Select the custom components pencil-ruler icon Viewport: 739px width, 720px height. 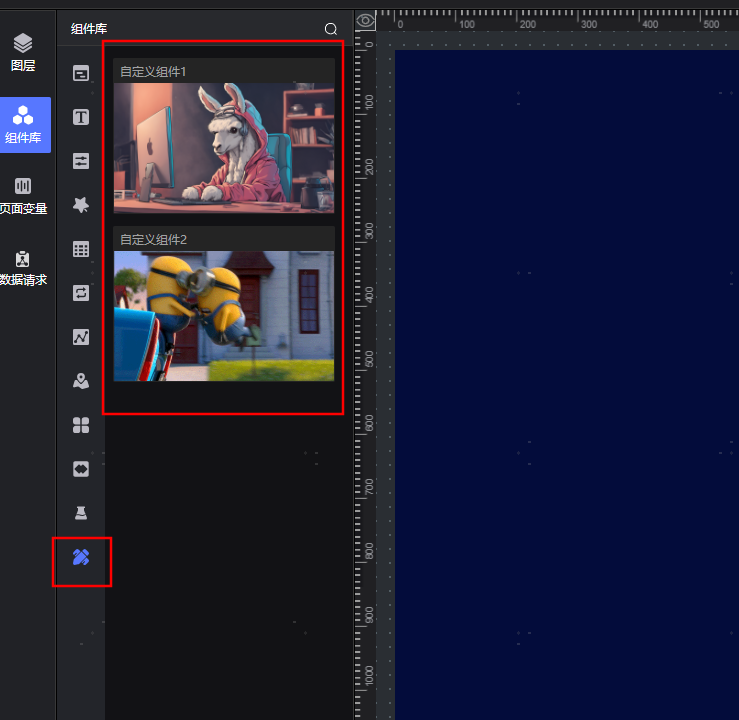[x=81, y=558]
